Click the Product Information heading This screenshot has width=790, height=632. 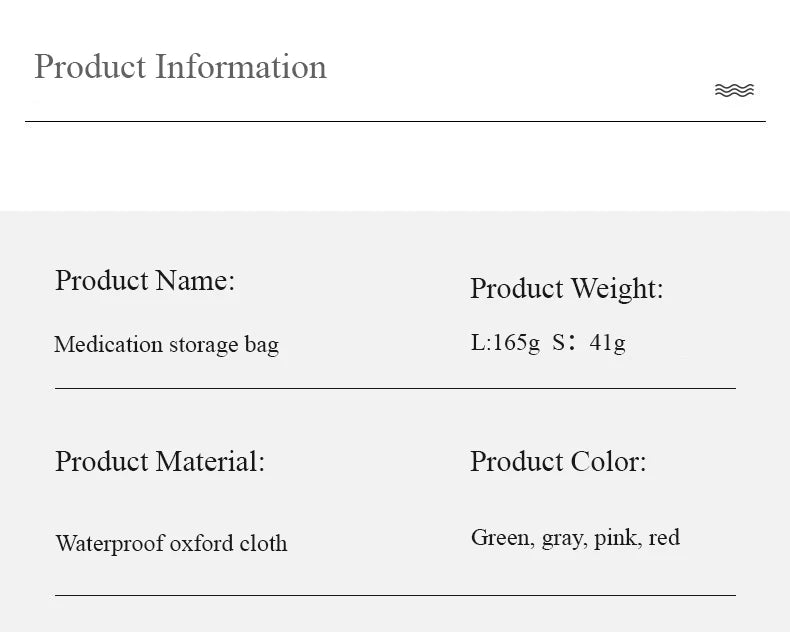(180, 67)
